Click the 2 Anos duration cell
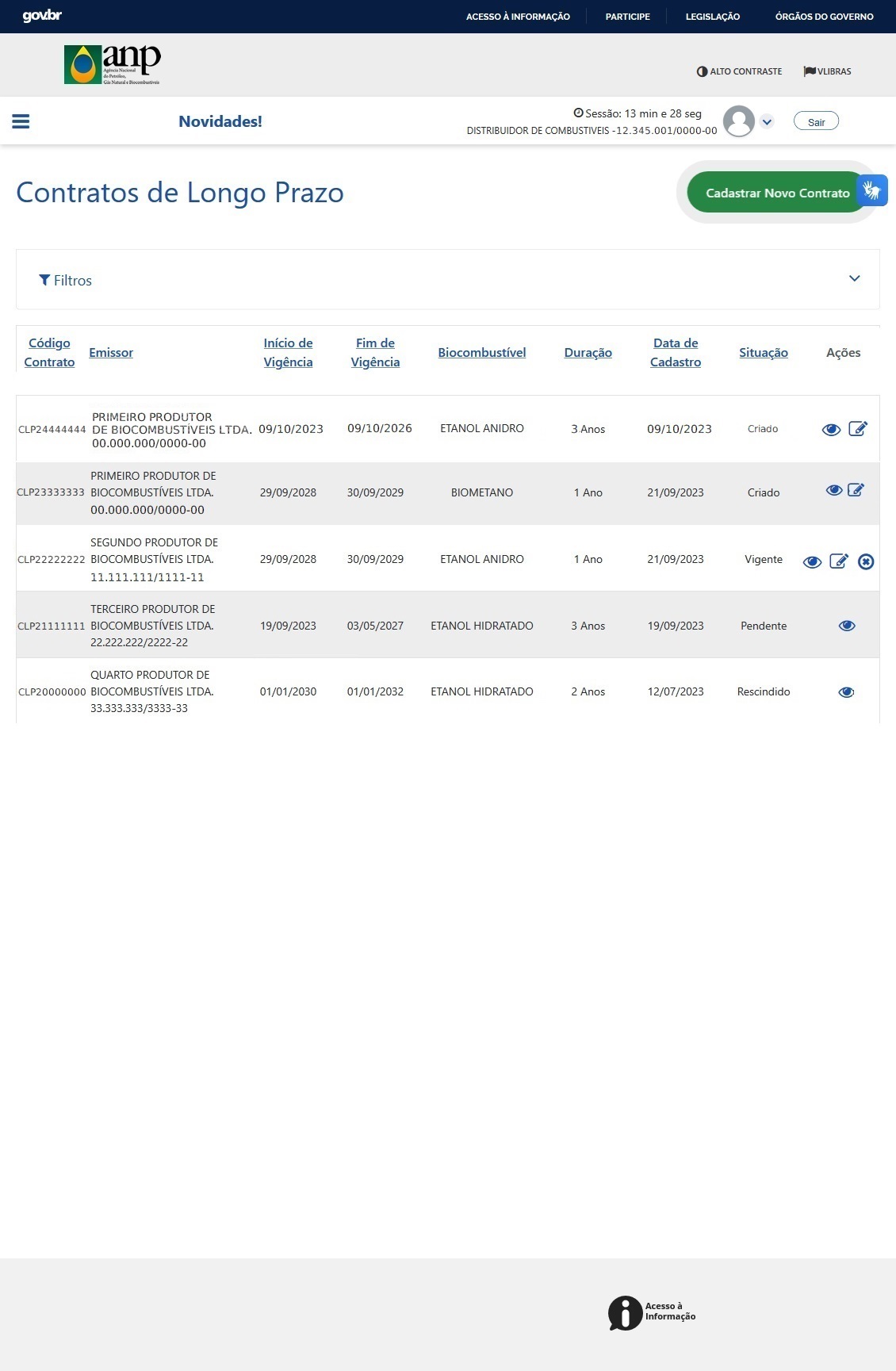 pyautogui.click(x=588, y=692)
